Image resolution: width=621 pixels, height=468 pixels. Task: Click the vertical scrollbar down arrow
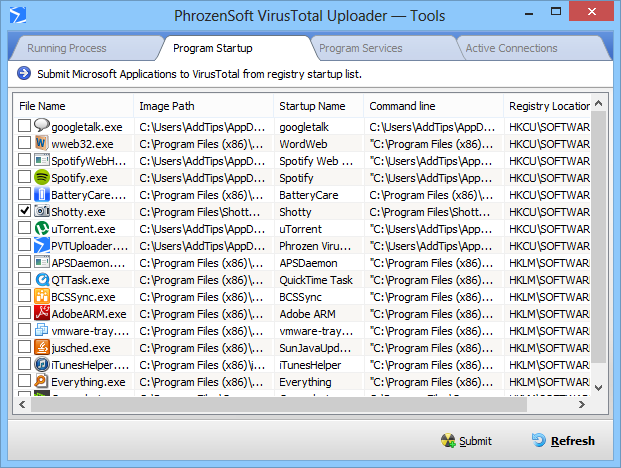tap(599, 388)
